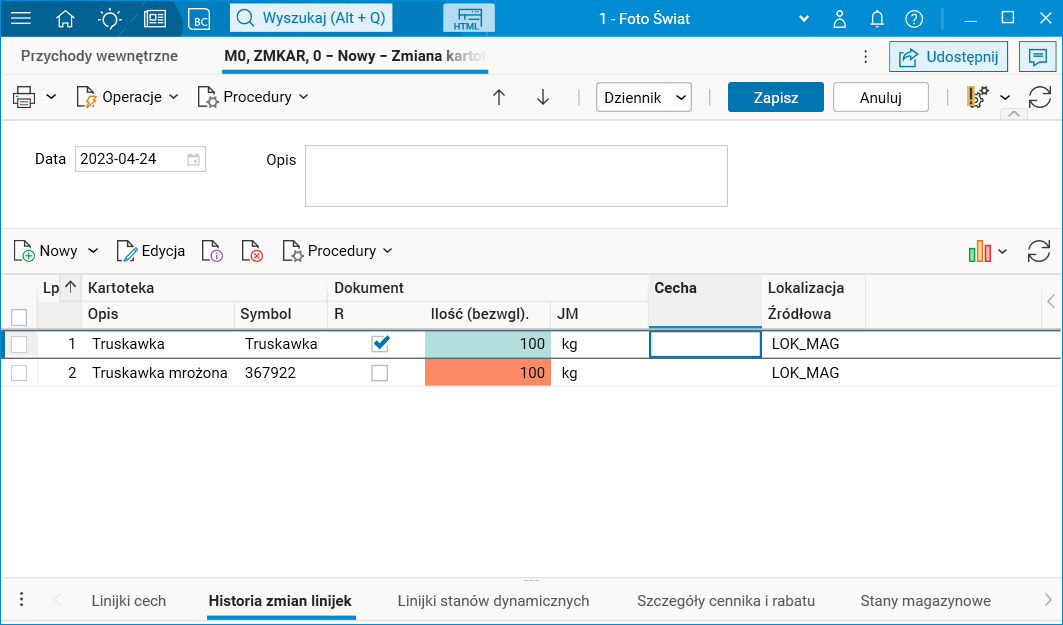
Task: Expand the printer dropdown arrow
Action: 51,97
